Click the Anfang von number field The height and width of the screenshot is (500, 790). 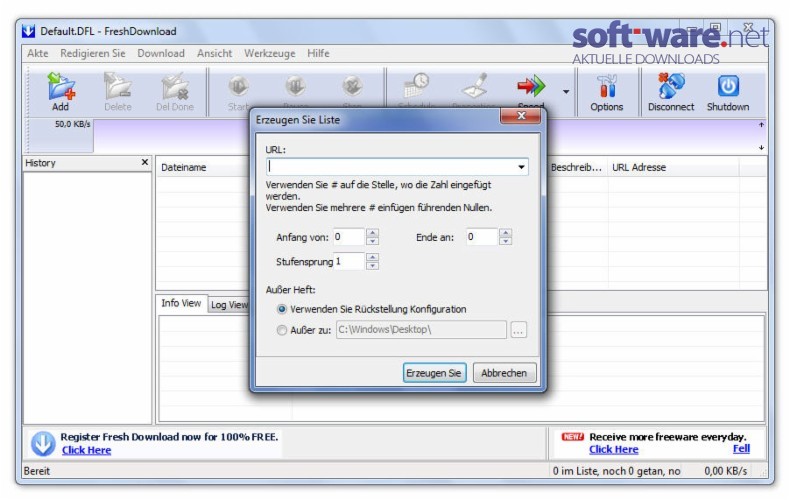349,236
